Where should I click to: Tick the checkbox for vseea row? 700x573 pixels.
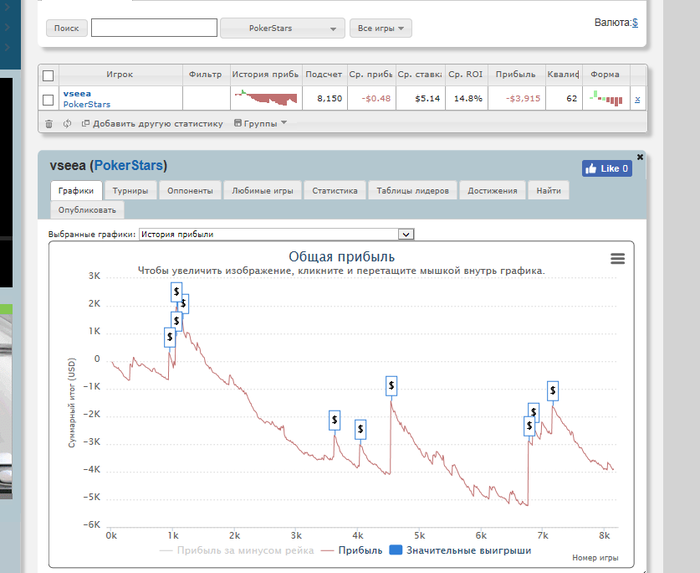(48, 100)
